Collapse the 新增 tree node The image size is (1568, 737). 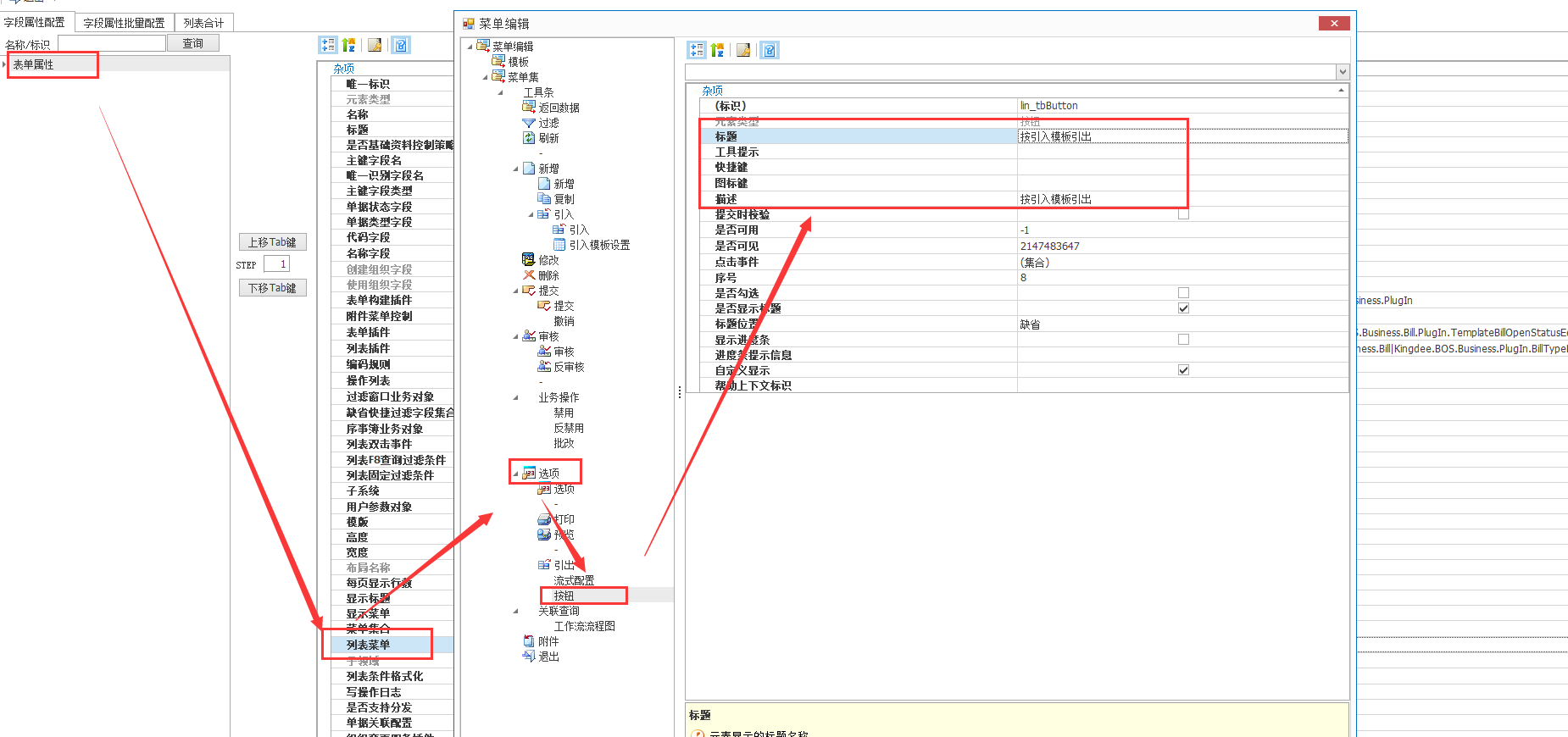(515, 169)
